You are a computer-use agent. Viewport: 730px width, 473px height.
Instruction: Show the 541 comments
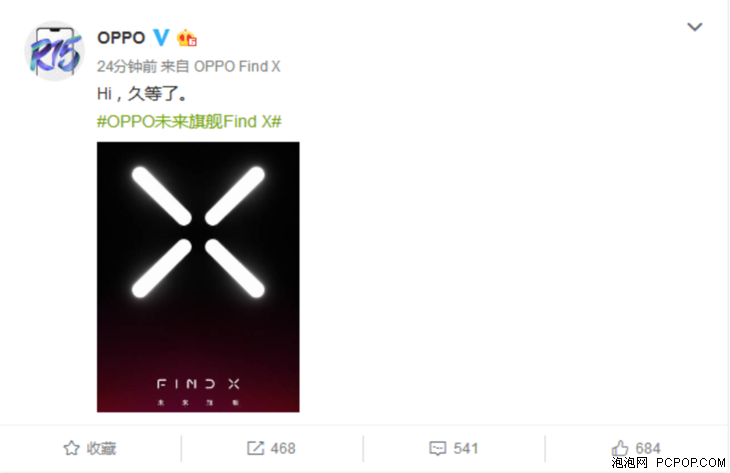point(466,448)
